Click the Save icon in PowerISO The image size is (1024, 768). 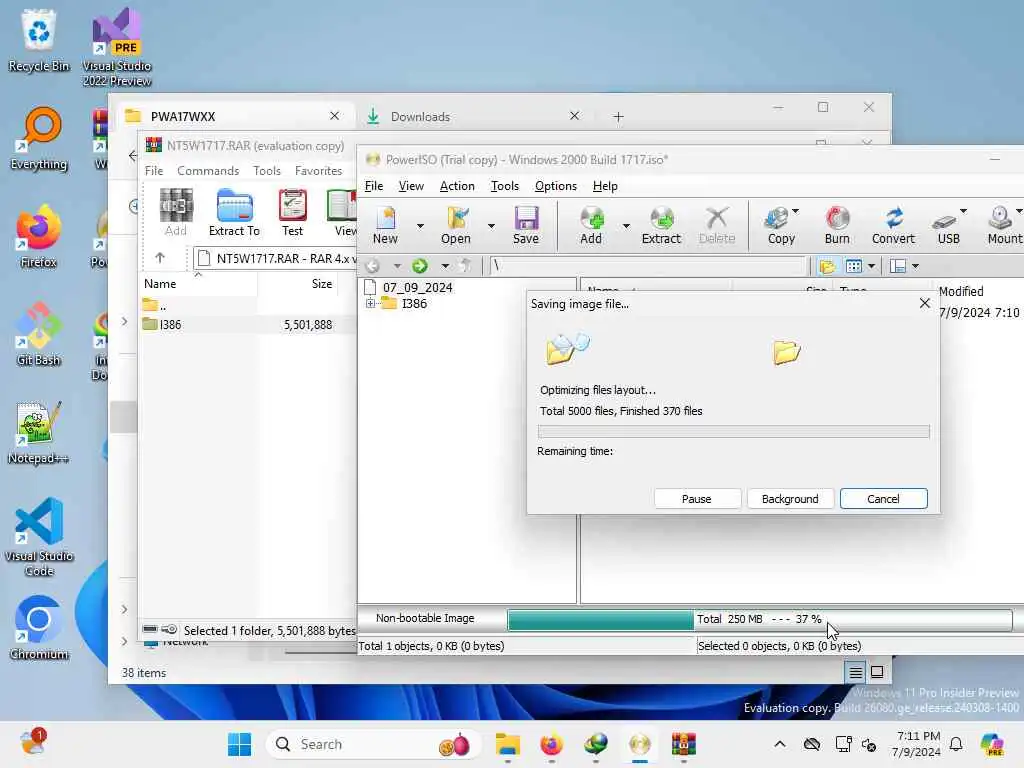pyautogui.click(x=526, y=225)
